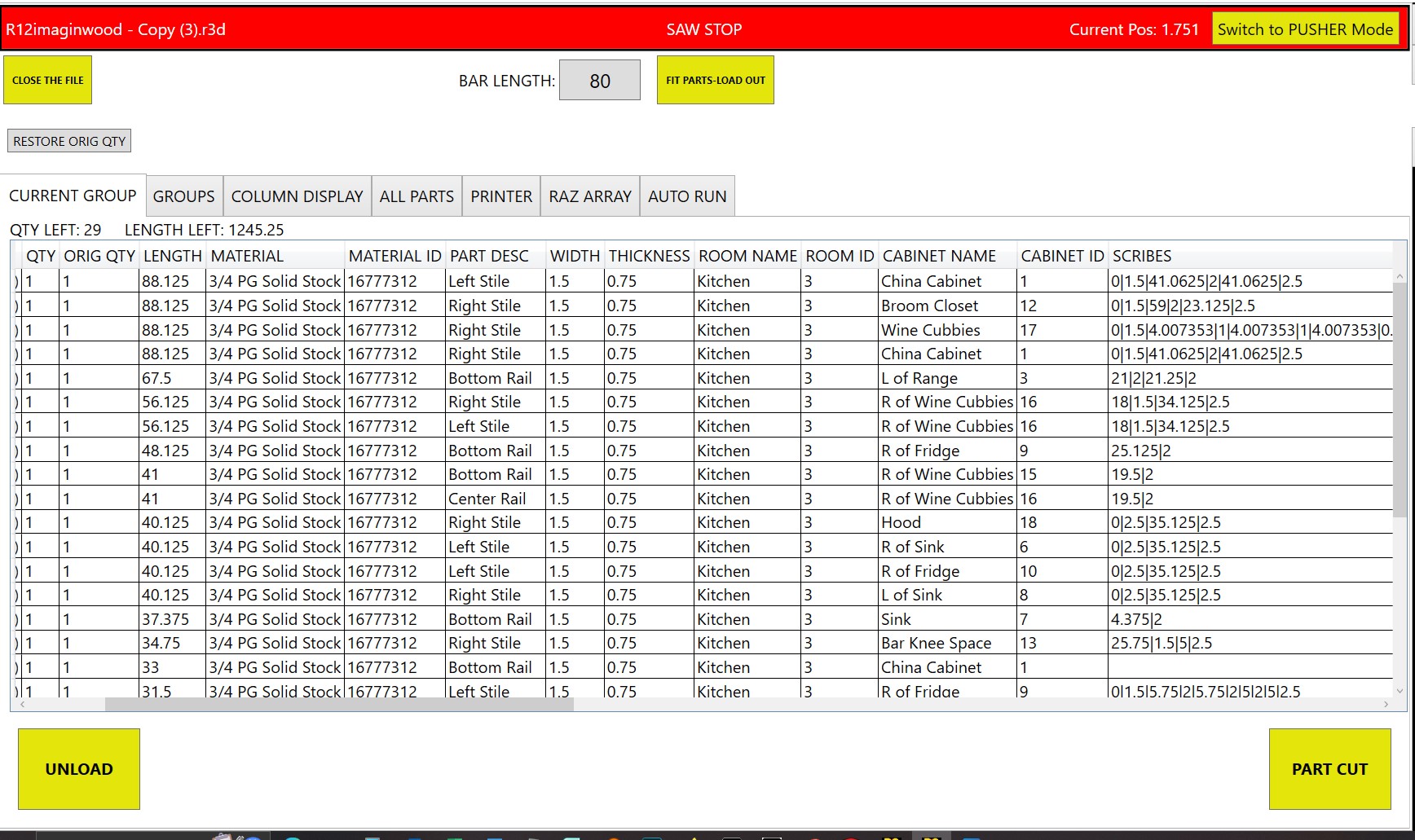1415x840 pixels.
Task: Select the Broom Closet cabinet row
Action: tap(930, 306)
